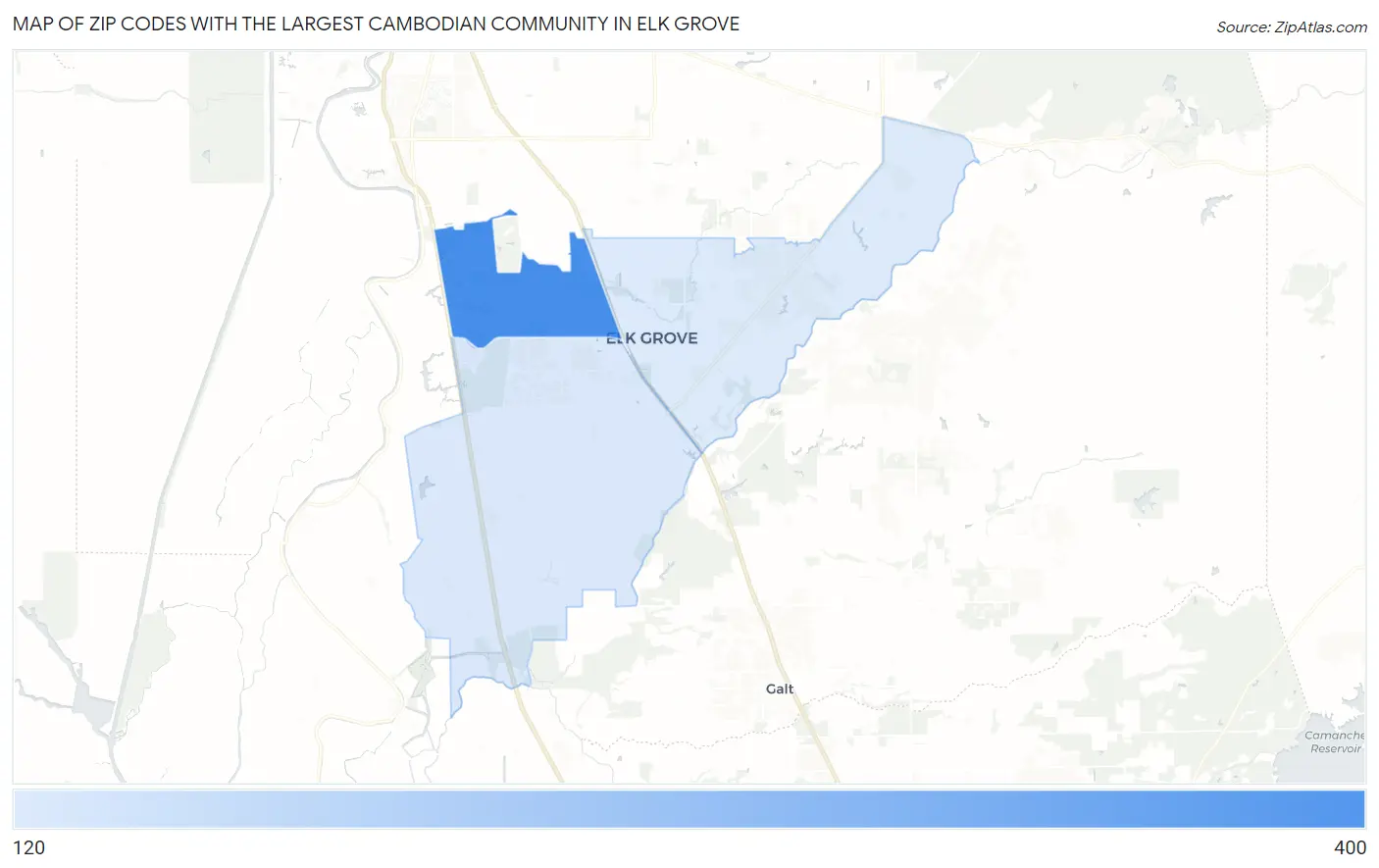Click the Camanche Reservoir label
The width and height of the screenshot is (1379, 868).
pyautogui.click(x=1334, y=741)
